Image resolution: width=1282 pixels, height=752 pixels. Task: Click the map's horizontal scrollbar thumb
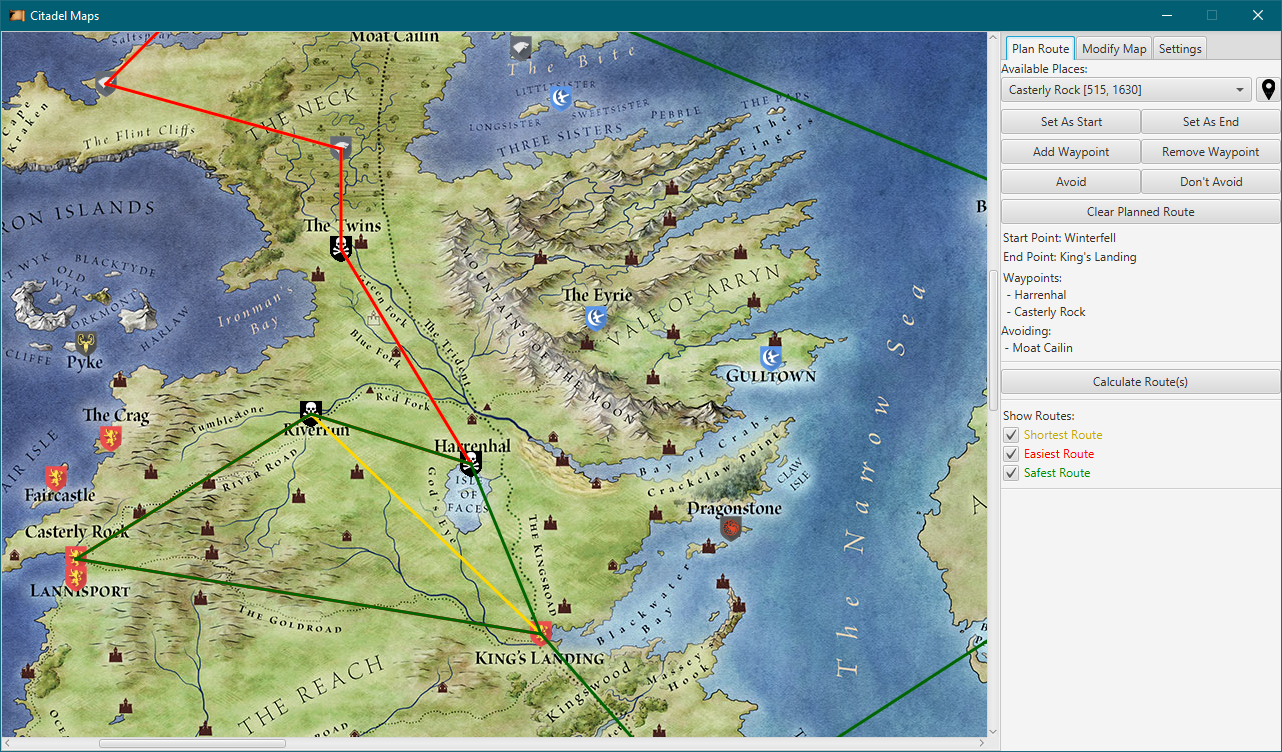(192, 744)
